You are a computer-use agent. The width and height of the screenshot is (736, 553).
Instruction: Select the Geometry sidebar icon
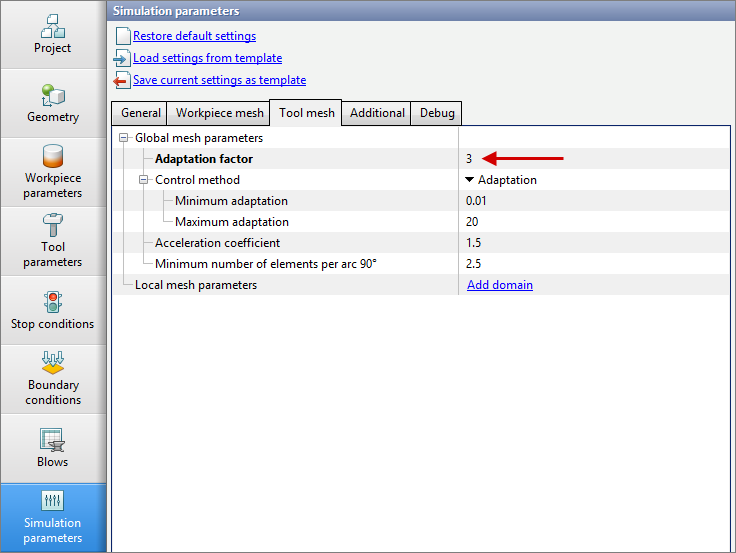[53, 95]
